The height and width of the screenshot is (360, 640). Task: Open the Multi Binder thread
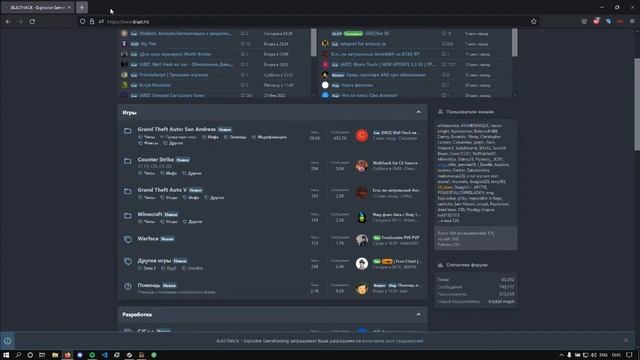175,54
